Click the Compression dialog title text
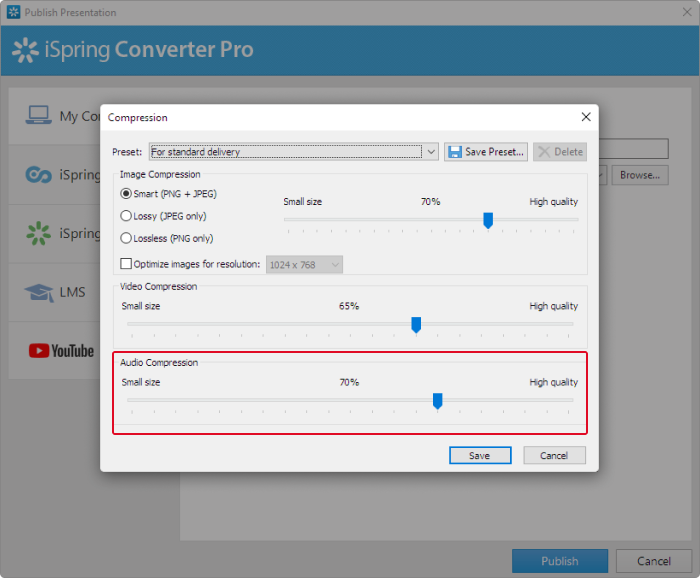The image size is (700, 578). tap(138, 117)
